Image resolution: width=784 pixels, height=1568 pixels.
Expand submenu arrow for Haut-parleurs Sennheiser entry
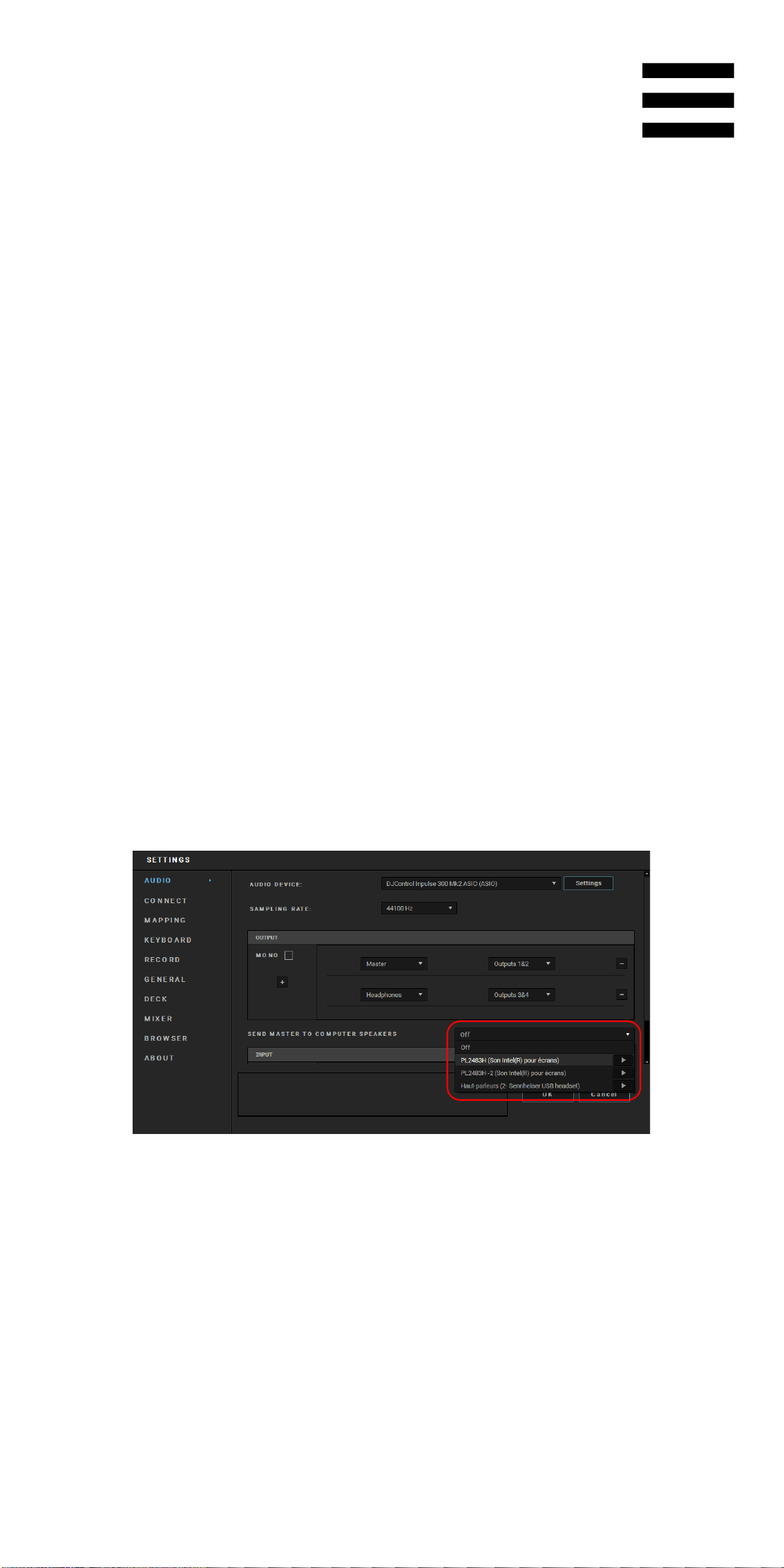pos(623,1086)
